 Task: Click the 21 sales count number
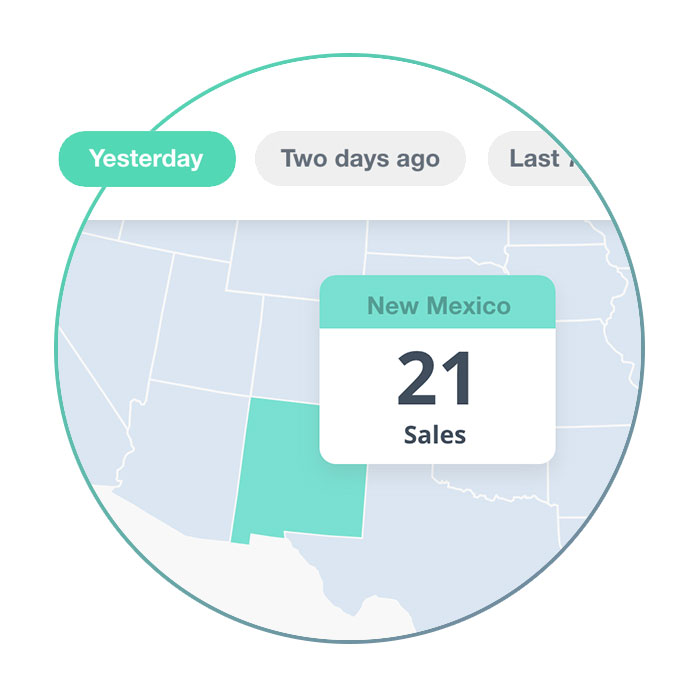click(x=436, y=380)
